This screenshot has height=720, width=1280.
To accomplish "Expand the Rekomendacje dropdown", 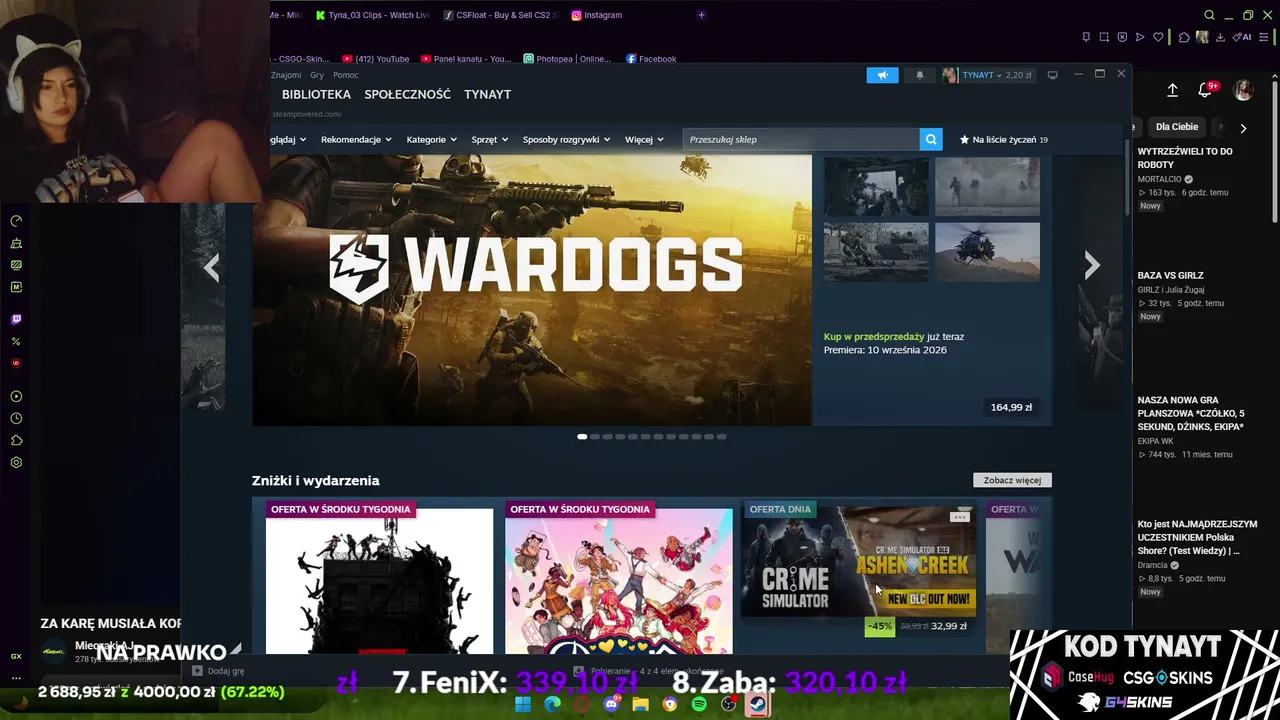I will 355,140.
